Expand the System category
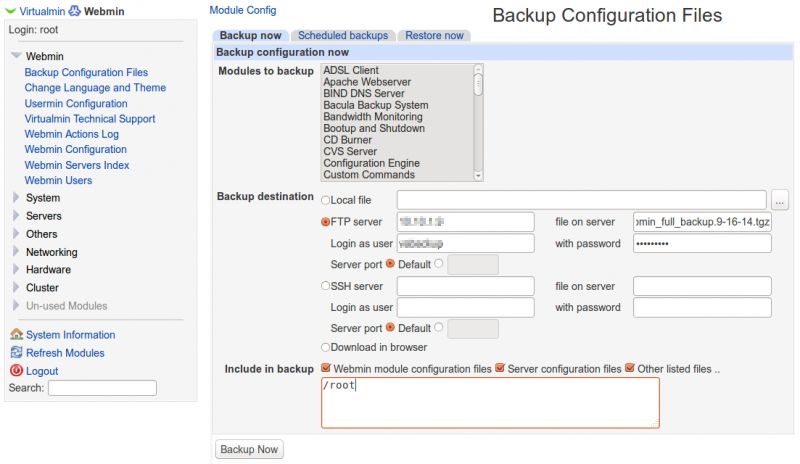The height and width of the screenshot is (464, 800). (x=16, y=197)
